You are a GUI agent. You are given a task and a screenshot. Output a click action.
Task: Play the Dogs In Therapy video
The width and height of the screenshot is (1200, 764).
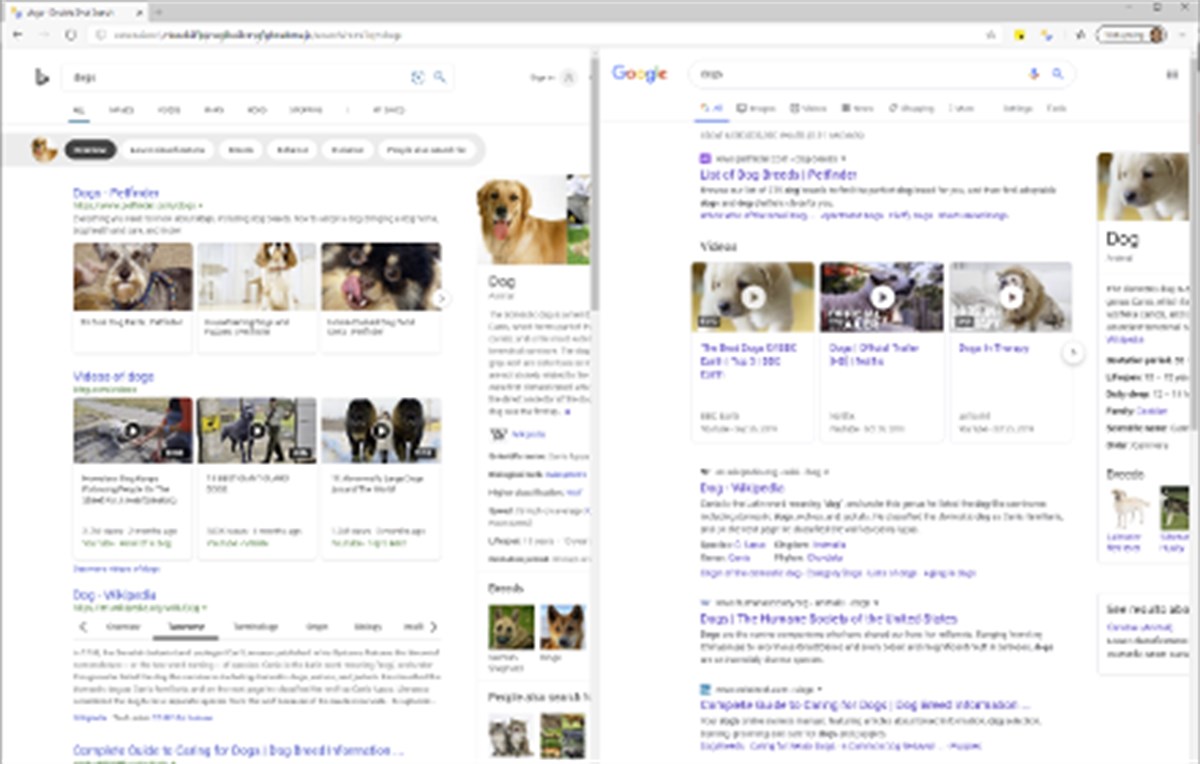(1011, 297)
